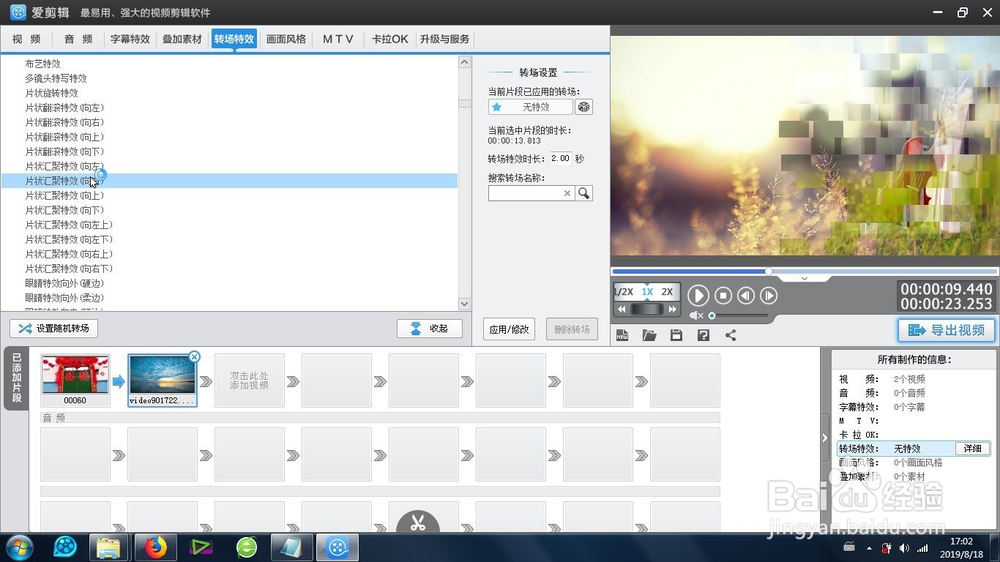Set playback speed to 2X
This screenshot has width=1000, height=562.
pos(667,292)
